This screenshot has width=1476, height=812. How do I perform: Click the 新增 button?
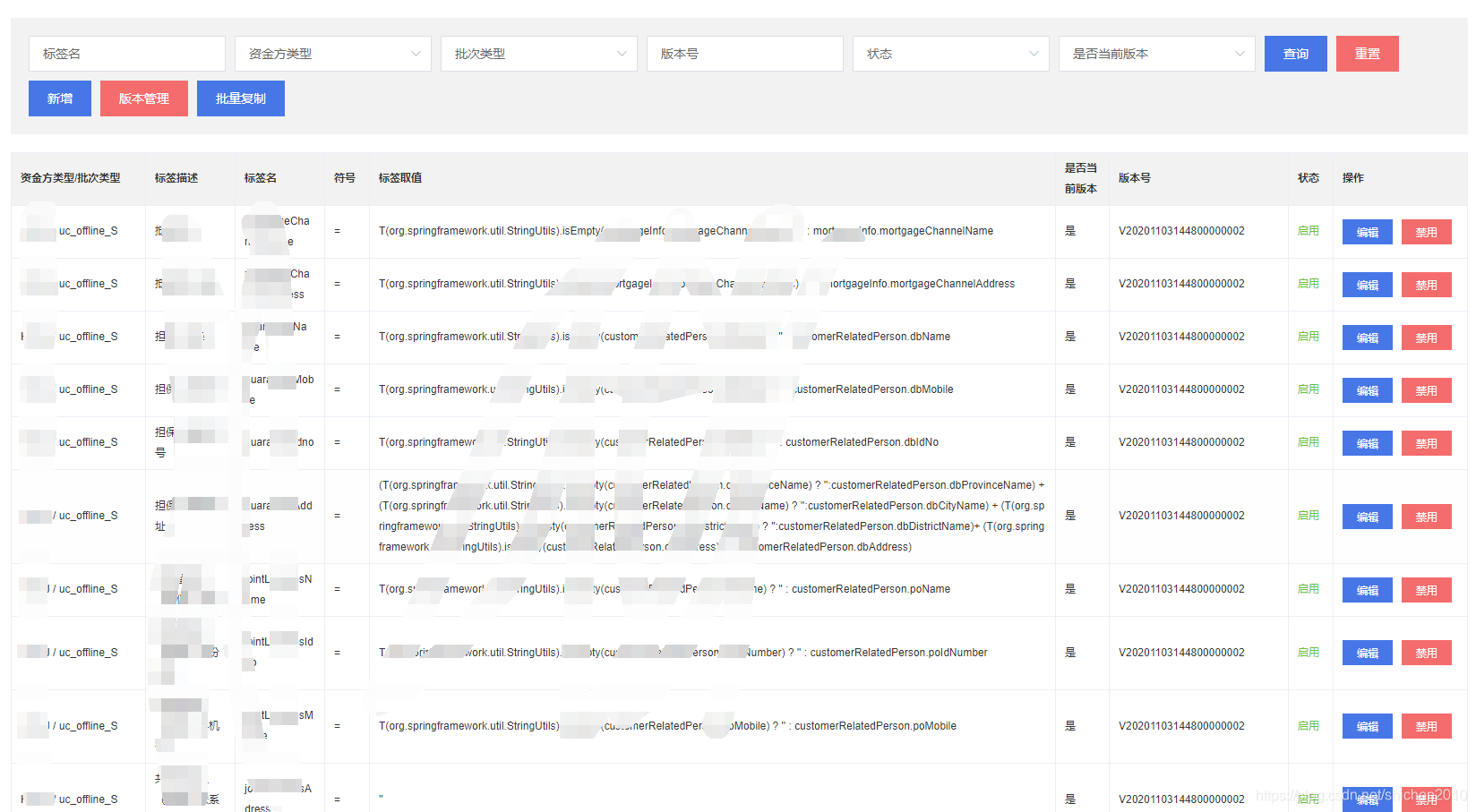click(x=60, y=98)
